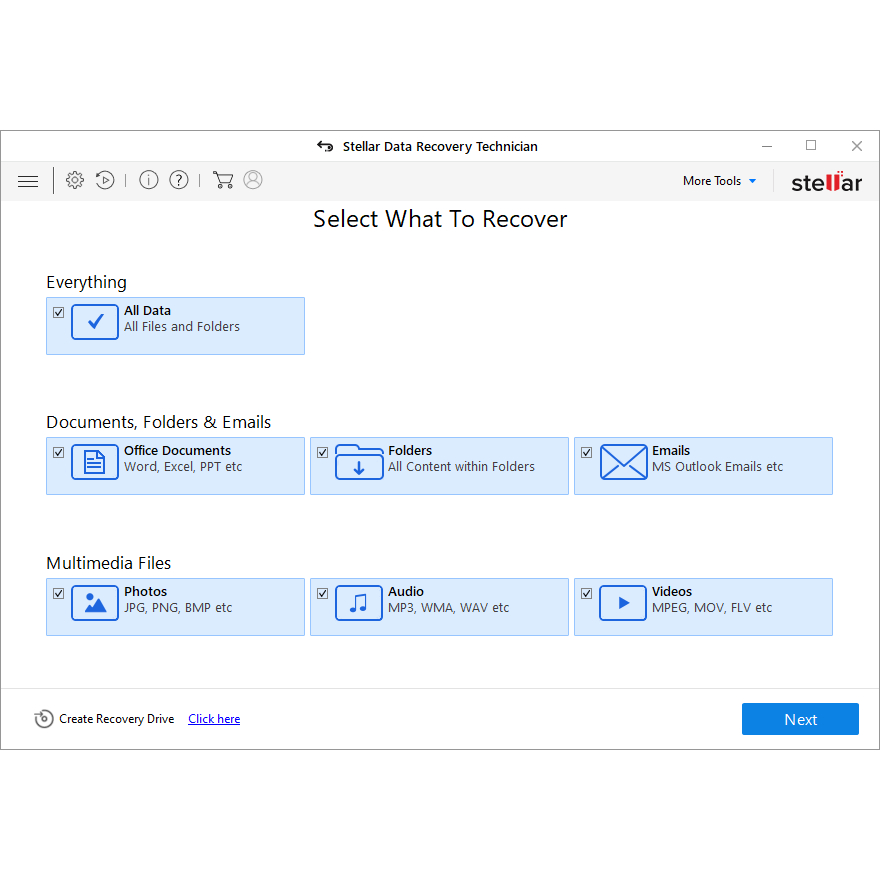880x880 pixels.
Task: Open the user account icon
Action: [253, 180]
